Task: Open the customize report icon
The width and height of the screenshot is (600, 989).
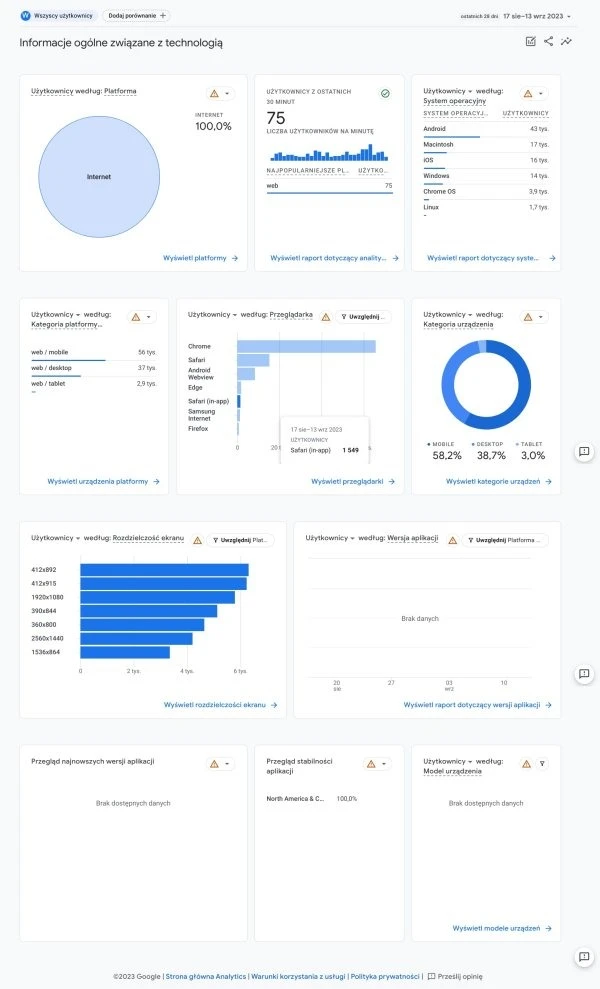Action: click(x=530, y=41)
